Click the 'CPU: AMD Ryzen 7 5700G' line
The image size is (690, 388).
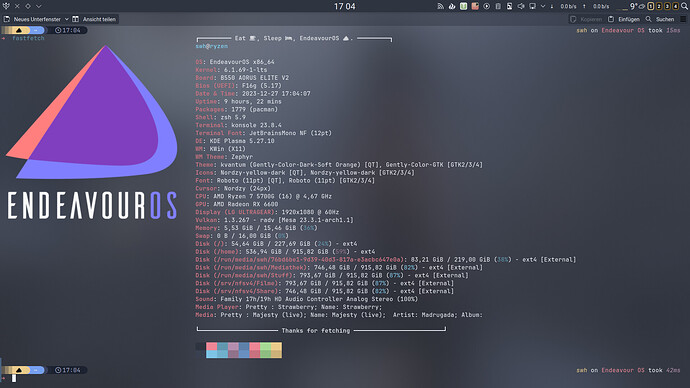point(264,197)
